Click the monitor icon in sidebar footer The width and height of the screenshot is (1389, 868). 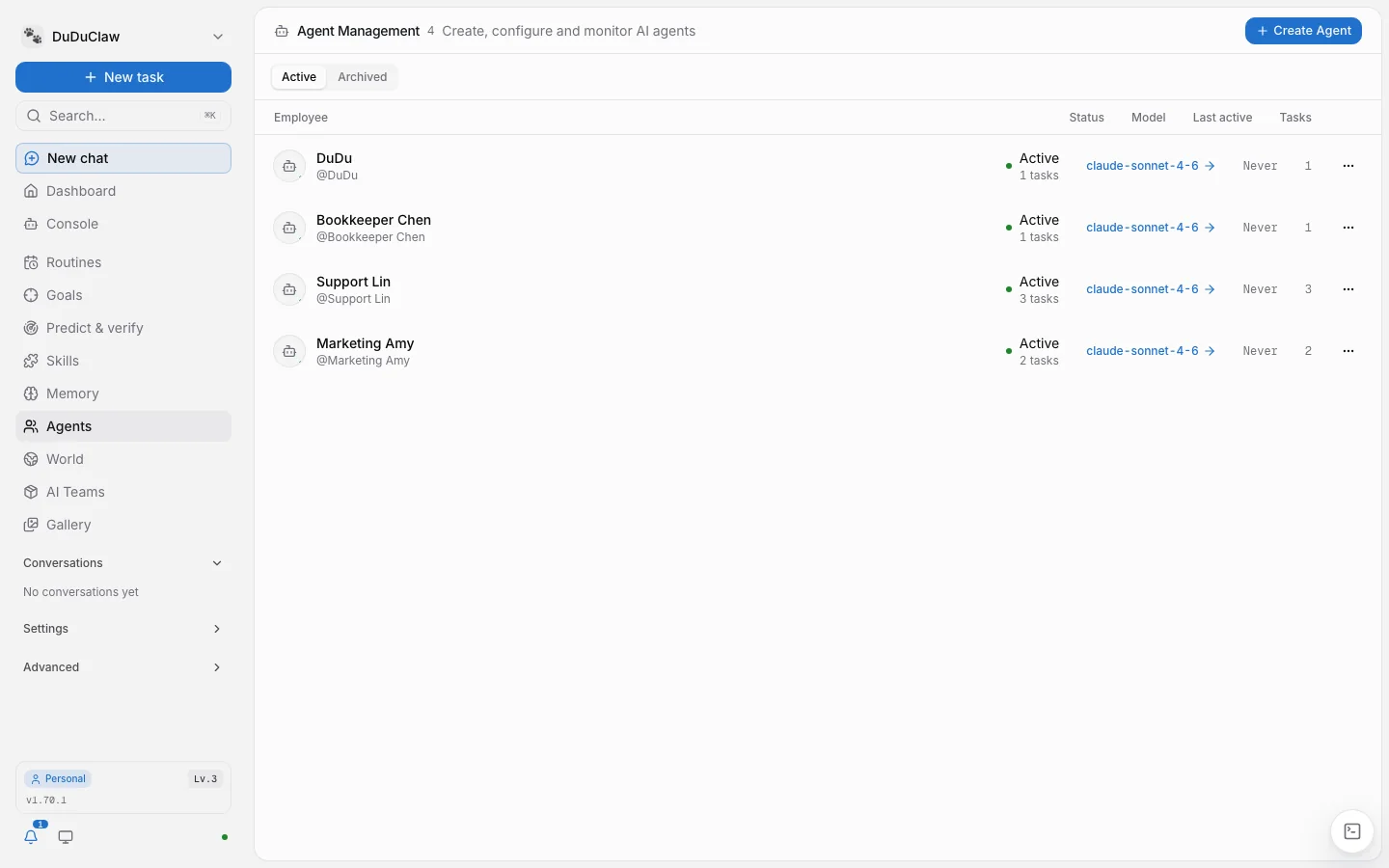pyautogui.click(x=66, y=837)
